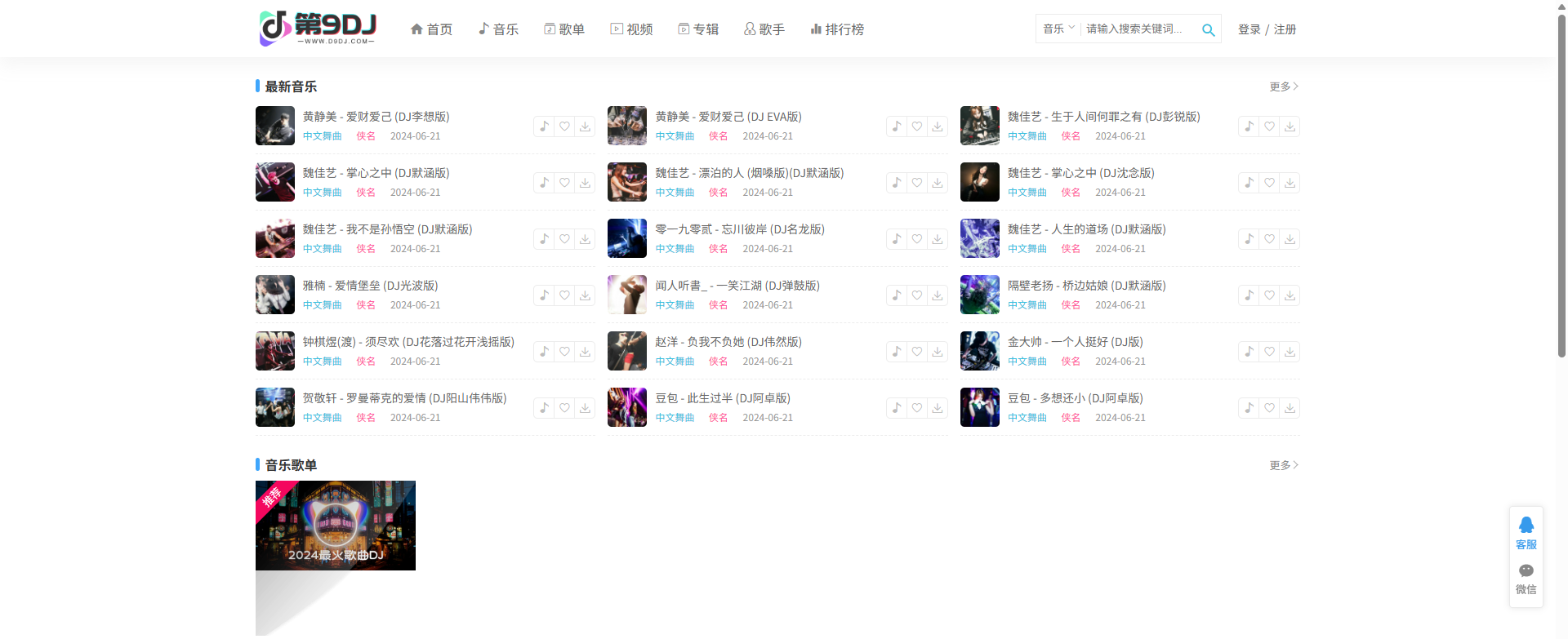This screenshot has height=639, width=1568.
Task: Download 魏佳艺 掌心之中 (DJ默涵版)
Action: (x=585, y=183)
